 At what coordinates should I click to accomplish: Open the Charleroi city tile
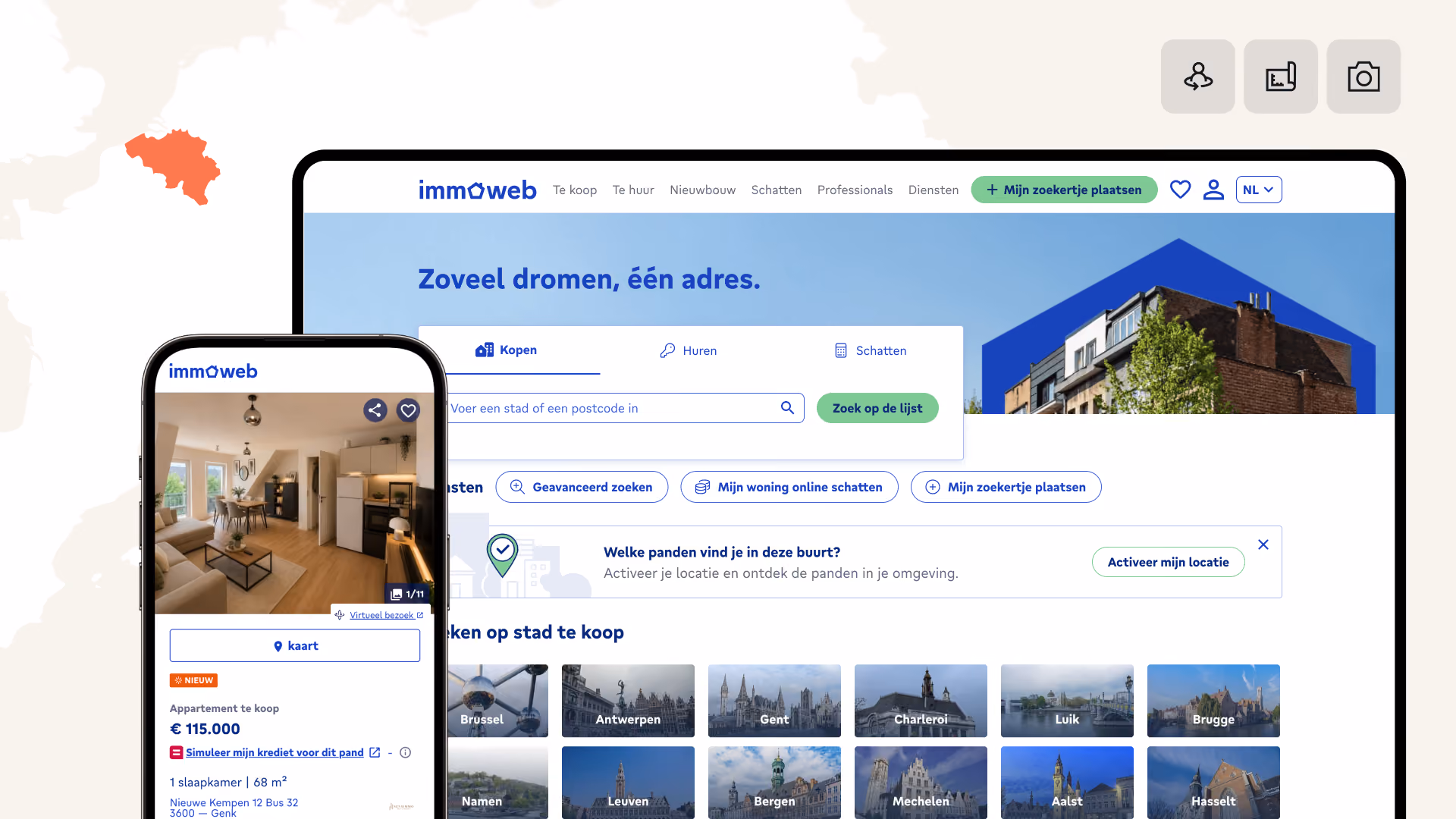click(921, 701)
